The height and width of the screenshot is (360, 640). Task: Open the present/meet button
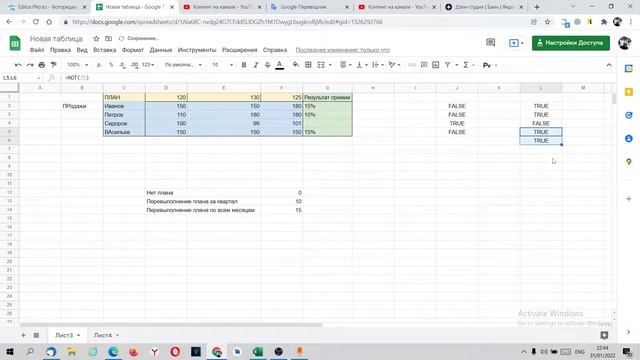(x=516, y=43)
